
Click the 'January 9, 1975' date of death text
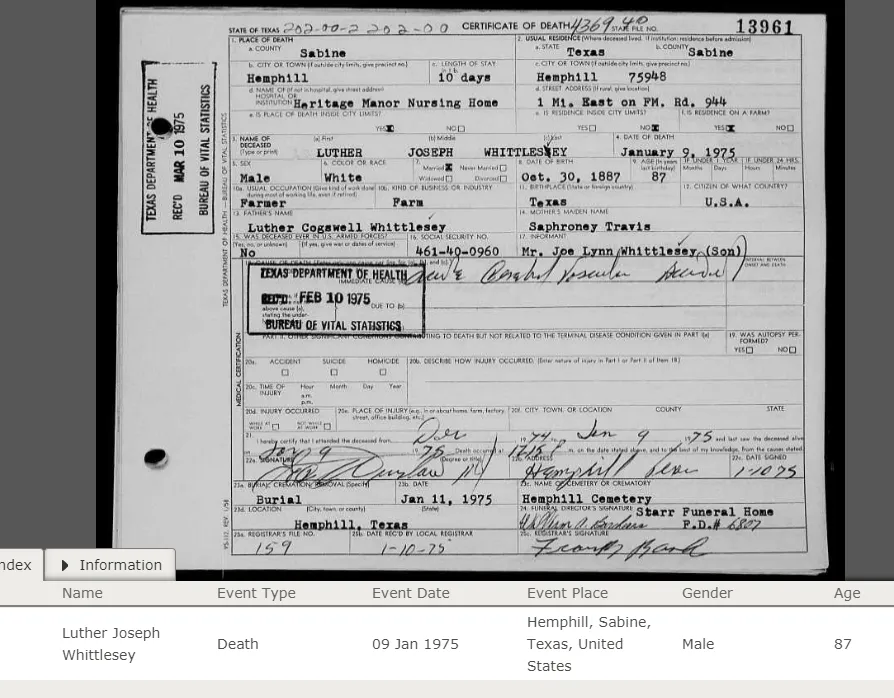click(x=678, y=152)
